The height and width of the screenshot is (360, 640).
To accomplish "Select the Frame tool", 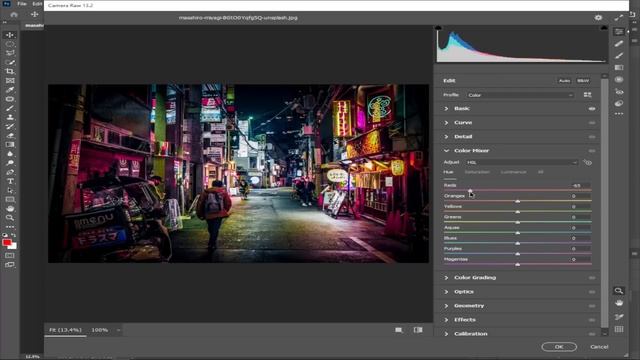I will [10, 80].
